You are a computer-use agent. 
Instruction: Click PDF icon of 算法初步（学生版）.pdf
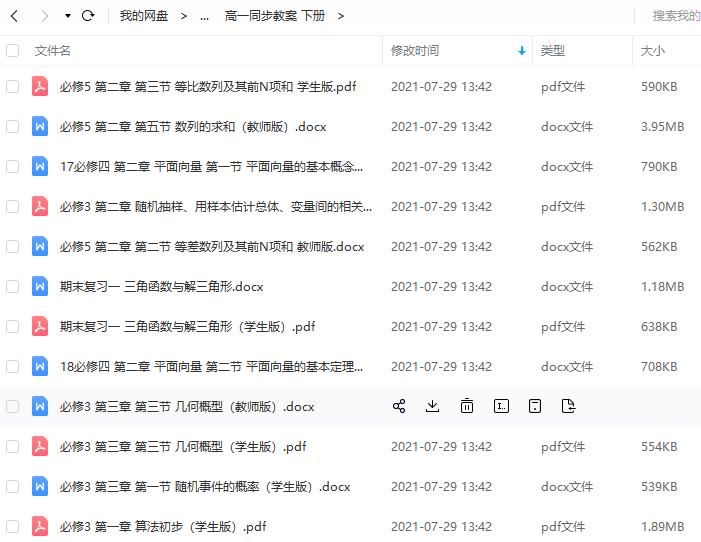point(40,526)
